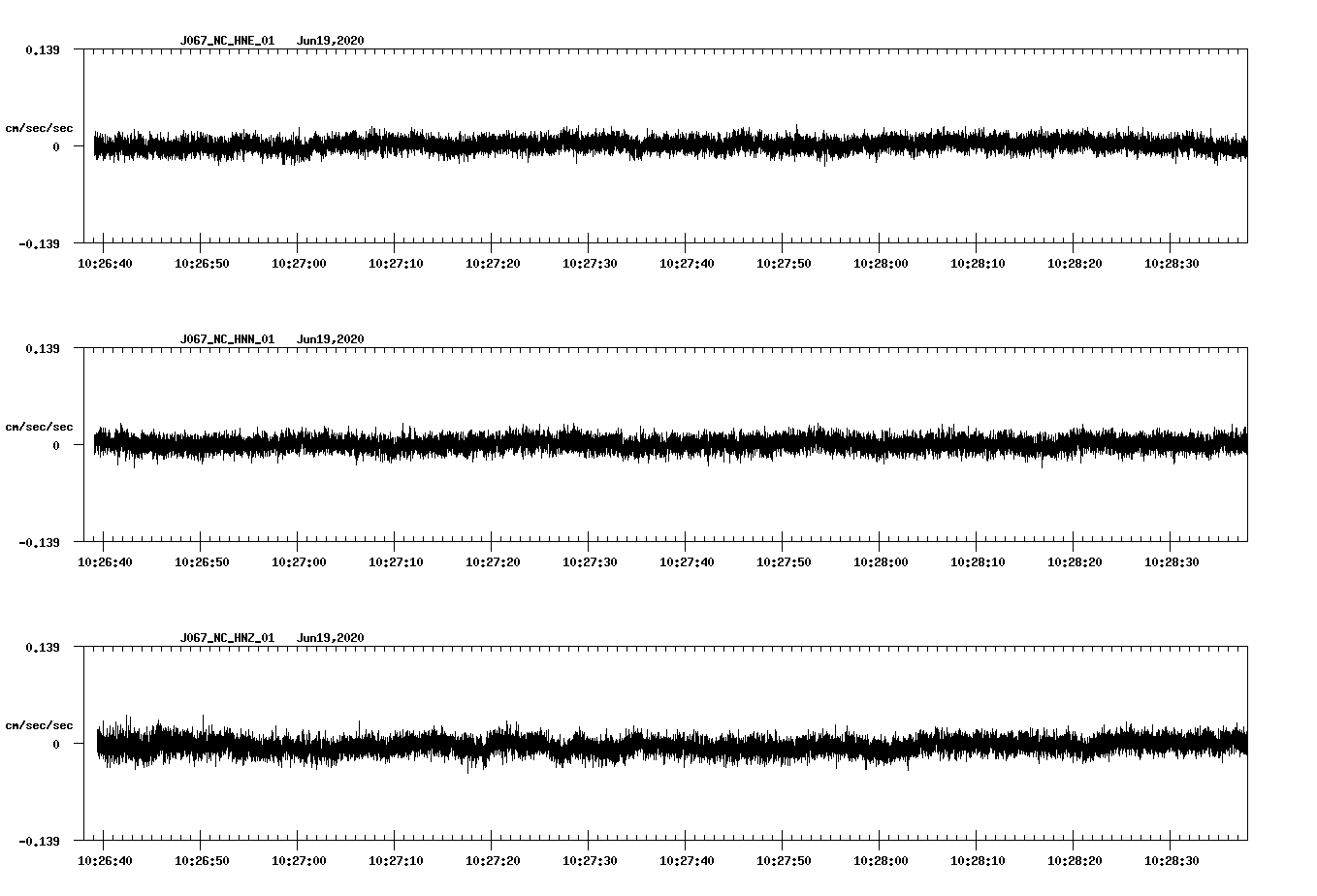The height and width of the screenshot is (896, 1317).
Task: Click cm/sec/sec unit label on HNE plot
Action: tap(39, 128)
